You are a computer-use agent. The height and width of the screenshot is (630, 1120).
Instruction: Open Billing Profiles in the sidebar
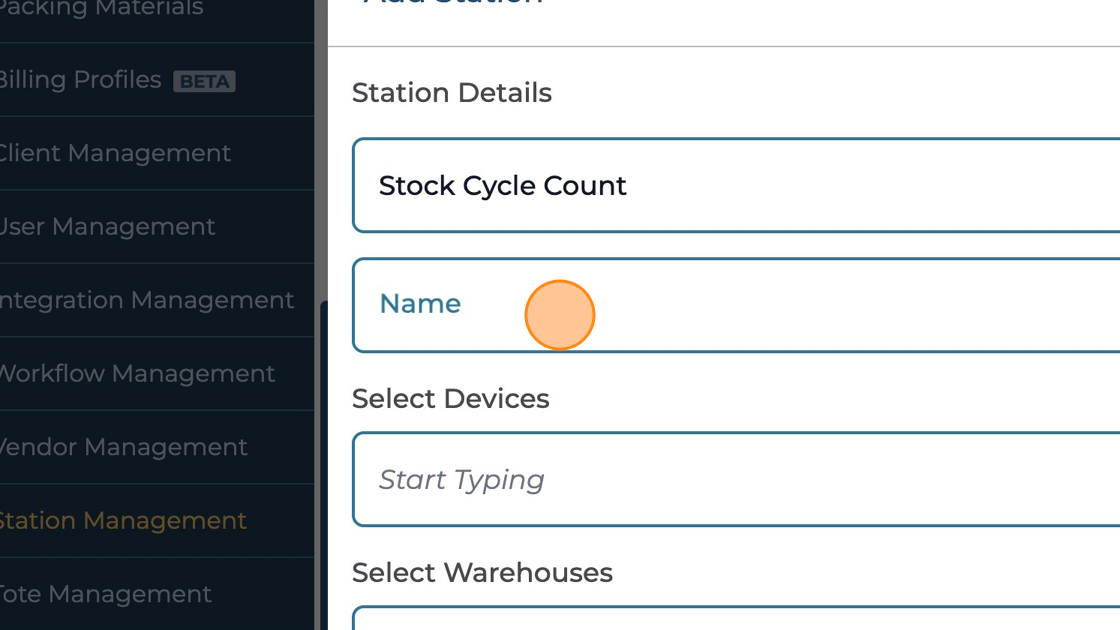80,80
